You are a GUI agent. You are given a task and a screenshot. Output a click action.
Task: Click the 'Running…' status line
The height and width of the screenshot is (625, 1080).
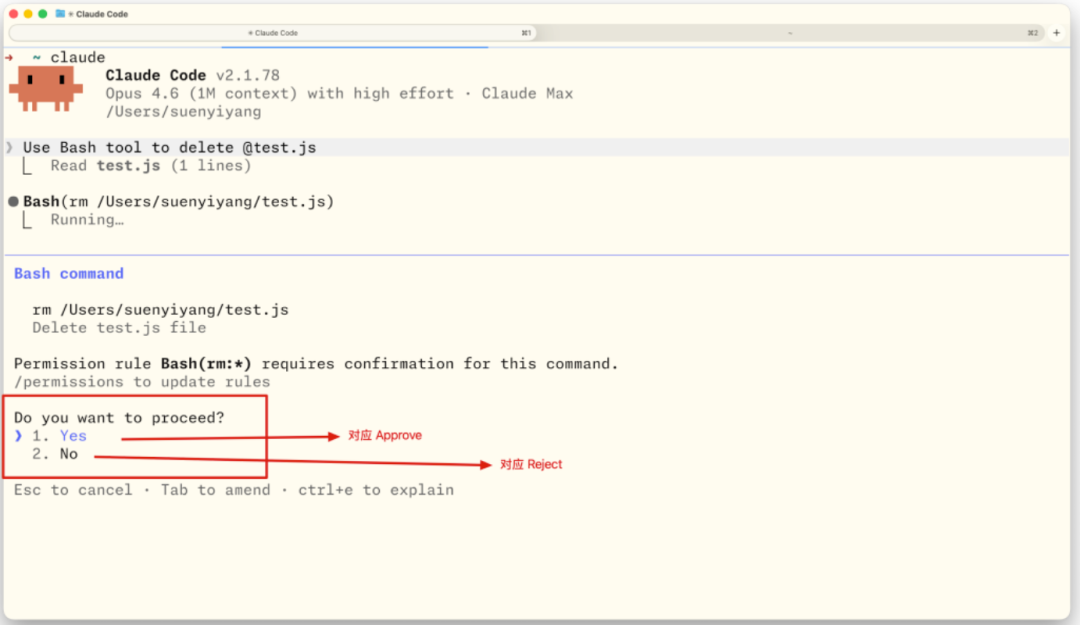tap(87, 220)
